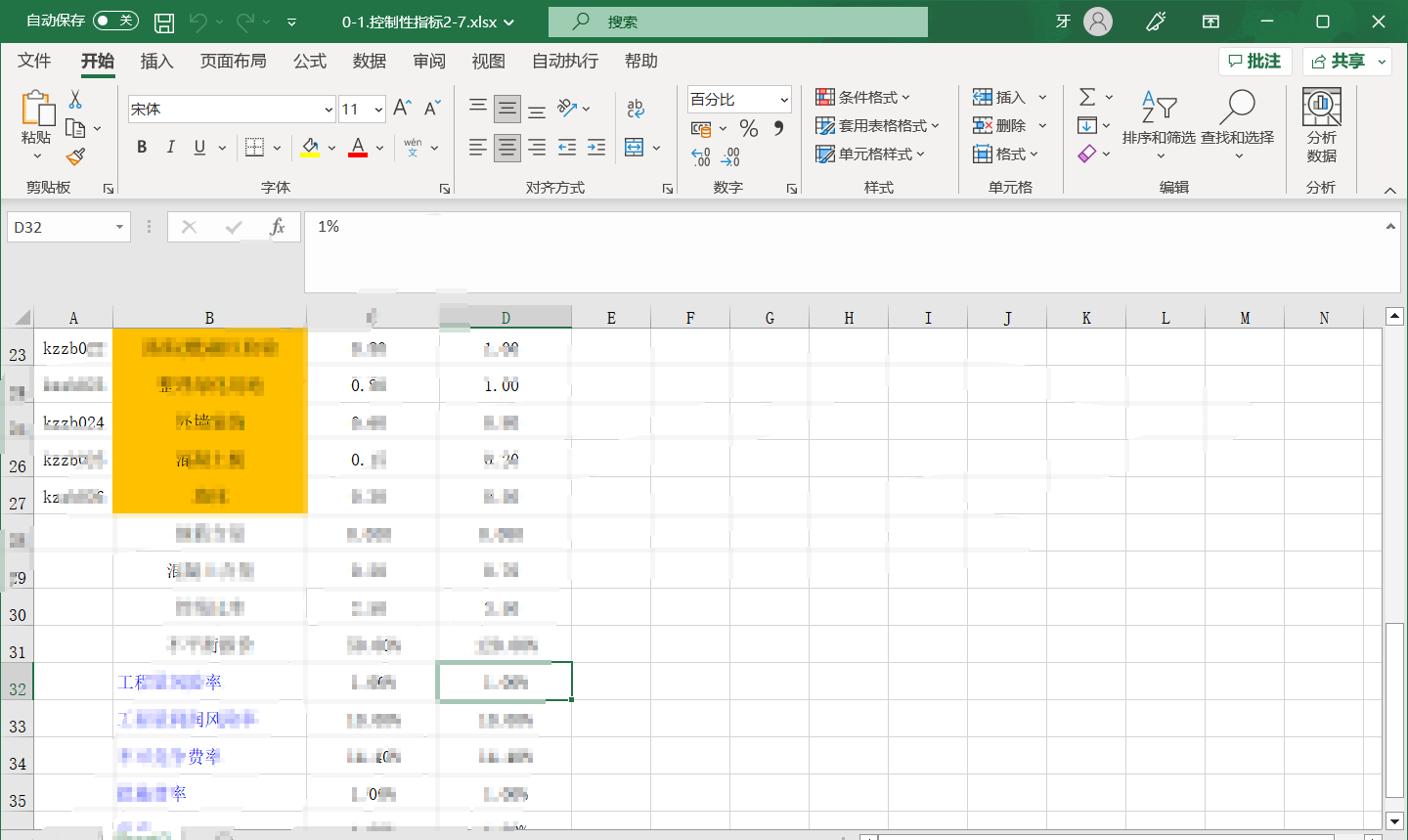Click the Paste clipboard icon

click(x=36, y=110)
